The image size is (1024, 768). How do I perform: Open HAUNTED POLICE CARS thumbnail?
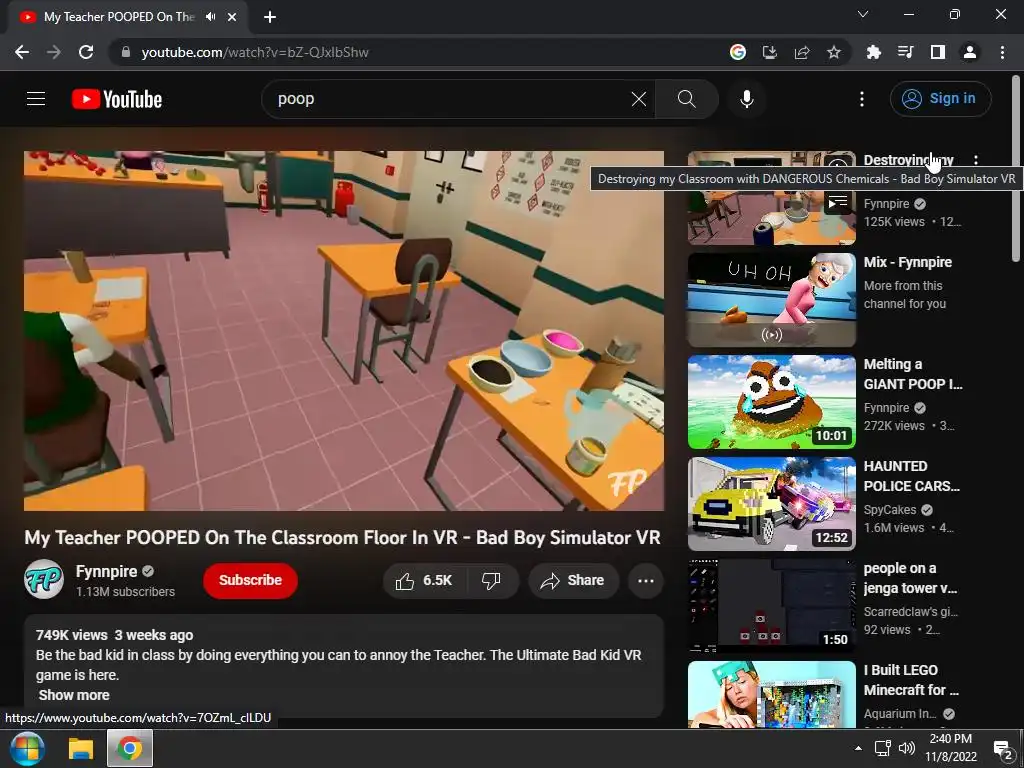(x=771, y=504)
